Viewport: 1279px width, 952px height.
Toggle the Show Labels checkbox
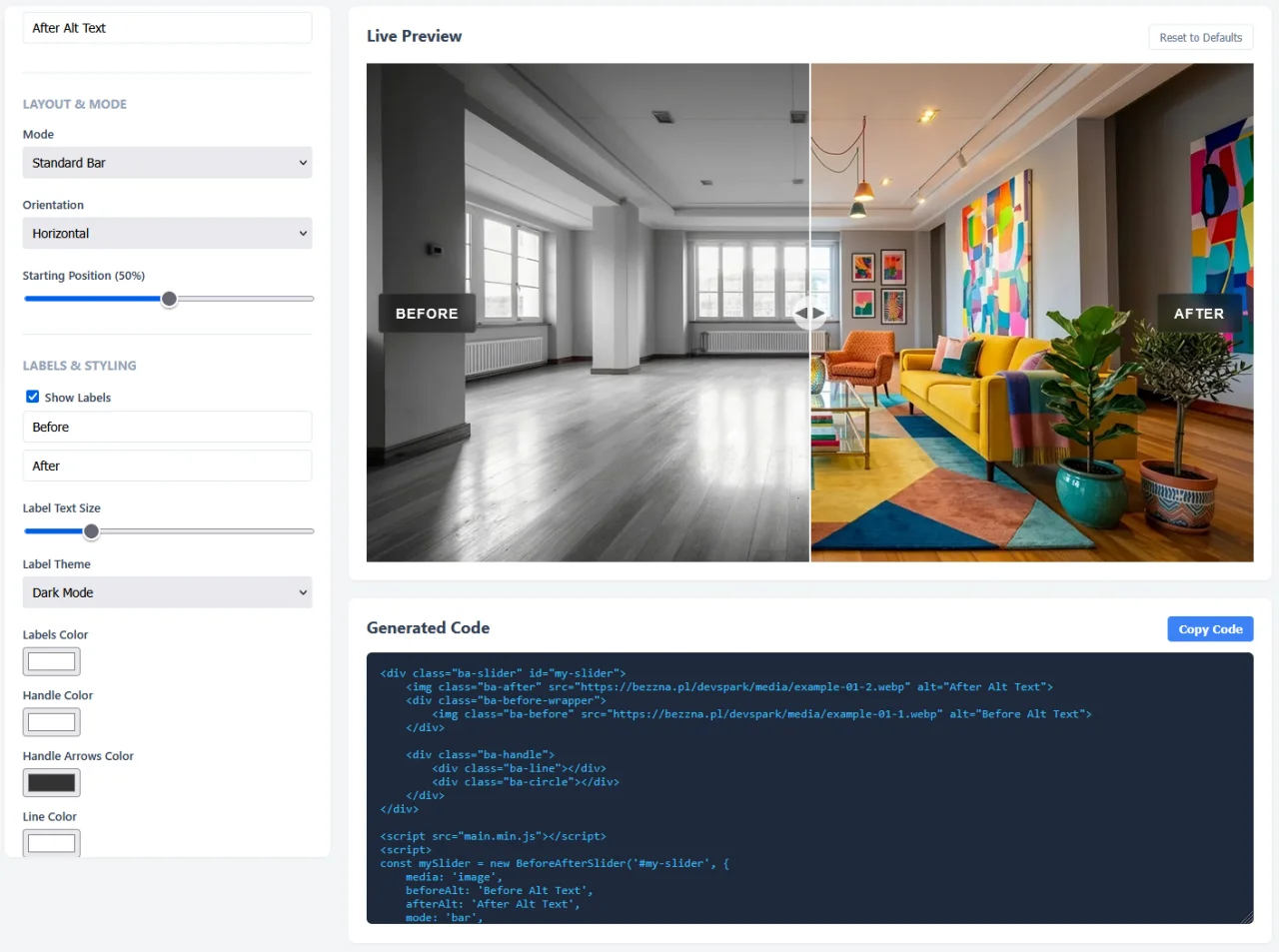pyautogui.click(x=33, y=397)
